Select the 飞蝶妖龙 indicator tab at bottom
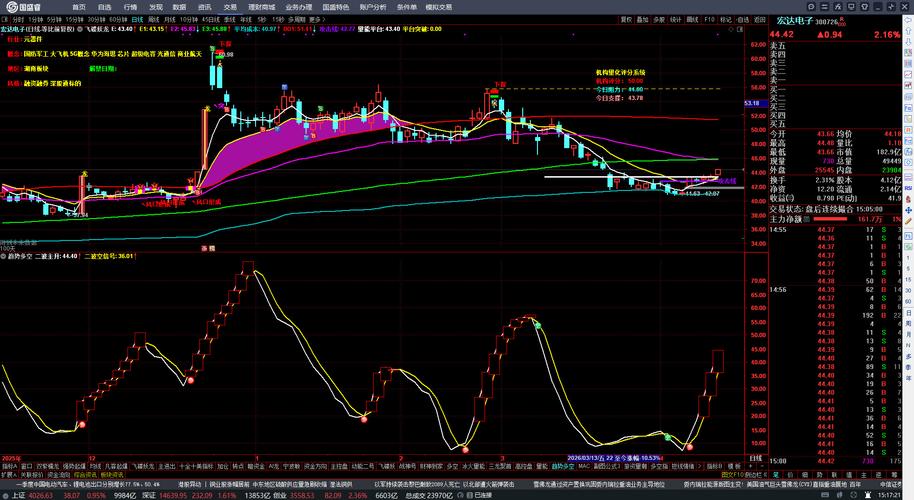Image resolution: width=914 pixels, height=500 pixels. (143, 466)
